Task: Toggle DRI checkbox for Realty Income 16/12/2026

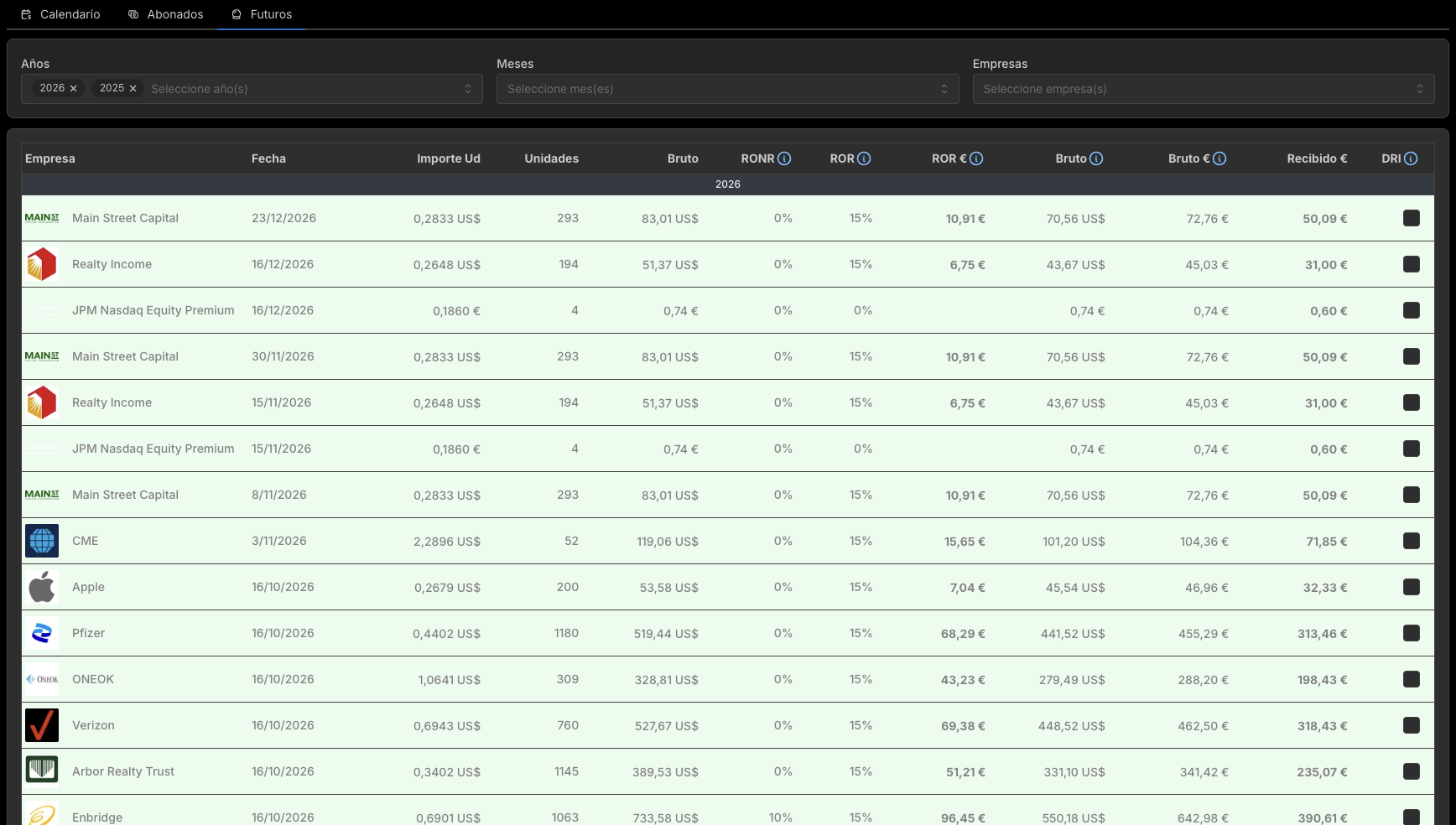Action: pyautogui.click(x=1412, y=264)
